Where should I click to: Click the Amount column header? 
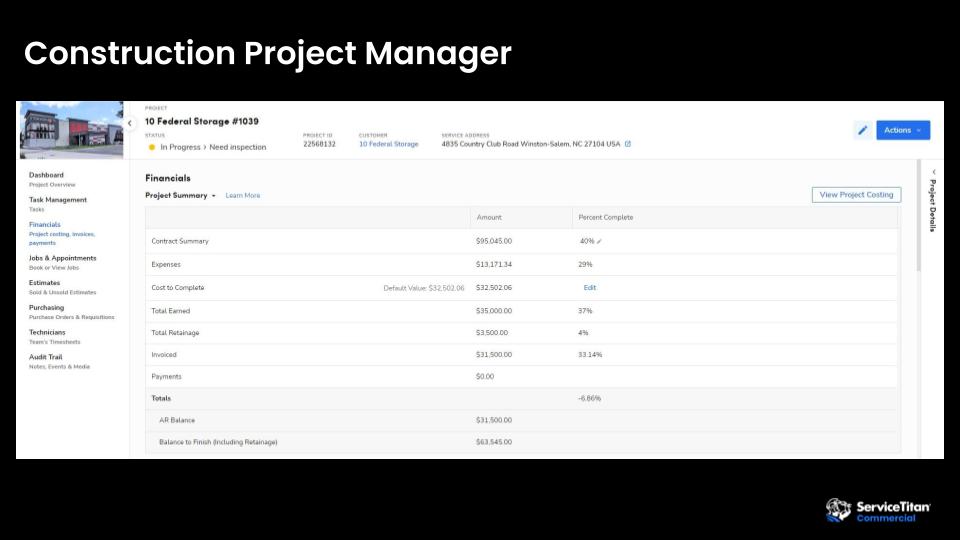(x=489, y=217)
